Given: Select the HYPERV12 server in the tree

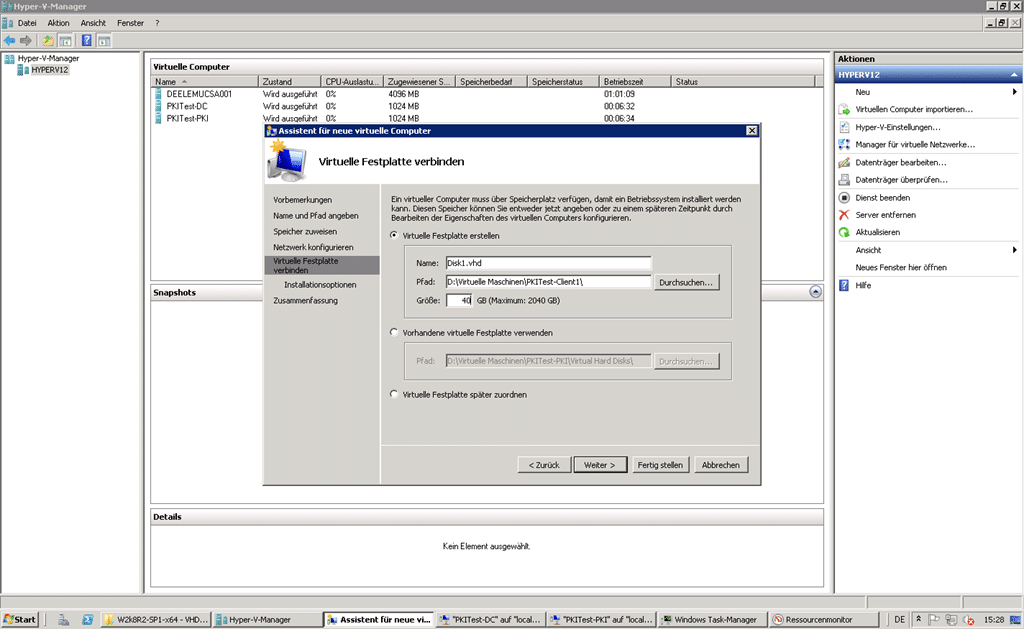Looking at the screenshot, I should [50, 71].
